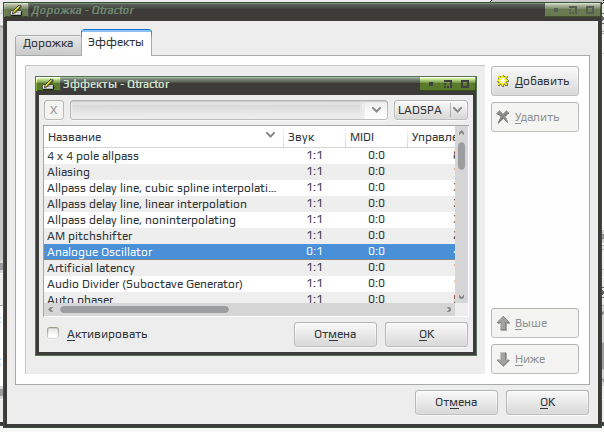Click the Удалить cross icon
This screenshot has width=604, height=432.
click(503, 117)
